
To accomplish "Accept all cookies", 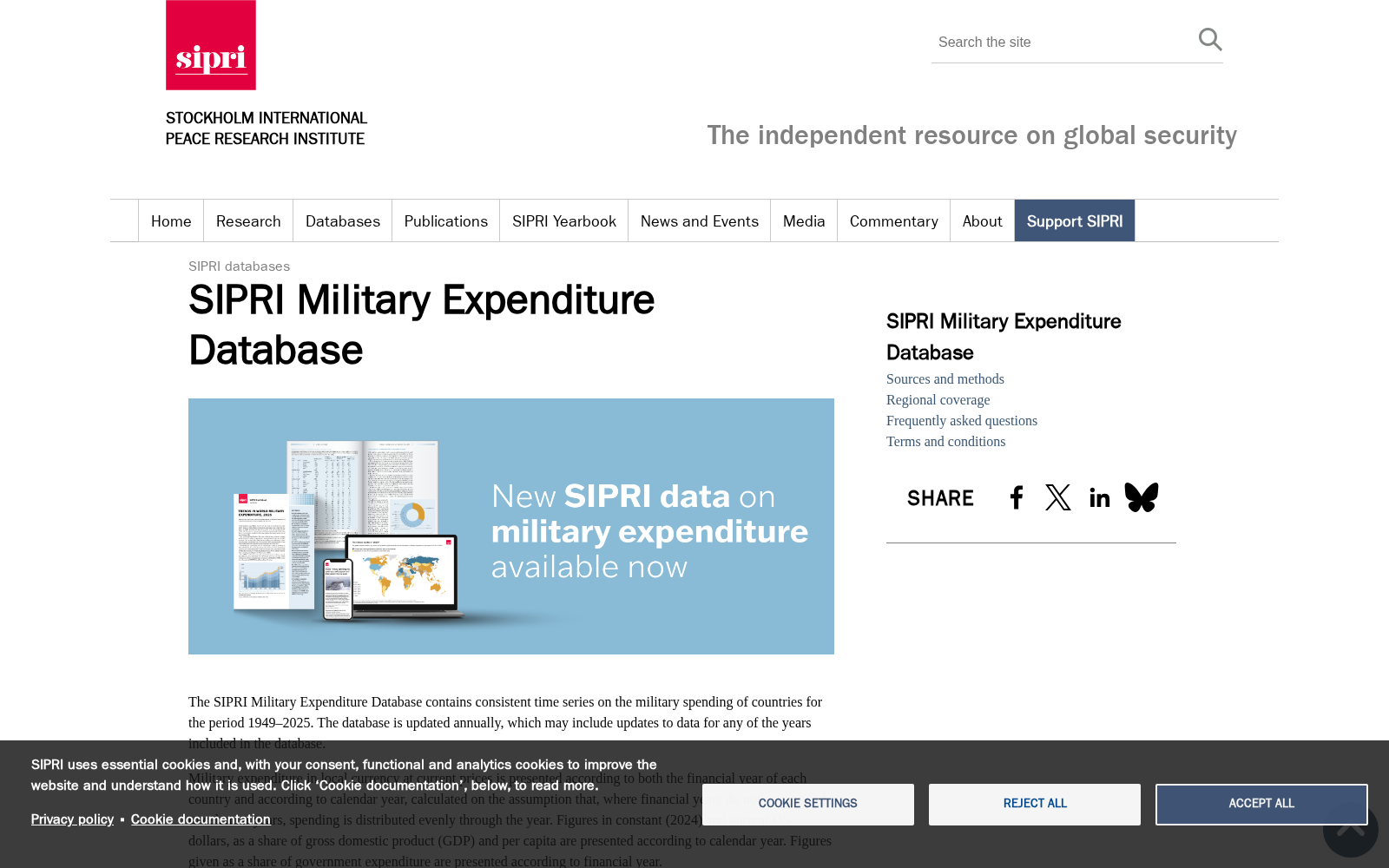I will (x=1261, y=804).
